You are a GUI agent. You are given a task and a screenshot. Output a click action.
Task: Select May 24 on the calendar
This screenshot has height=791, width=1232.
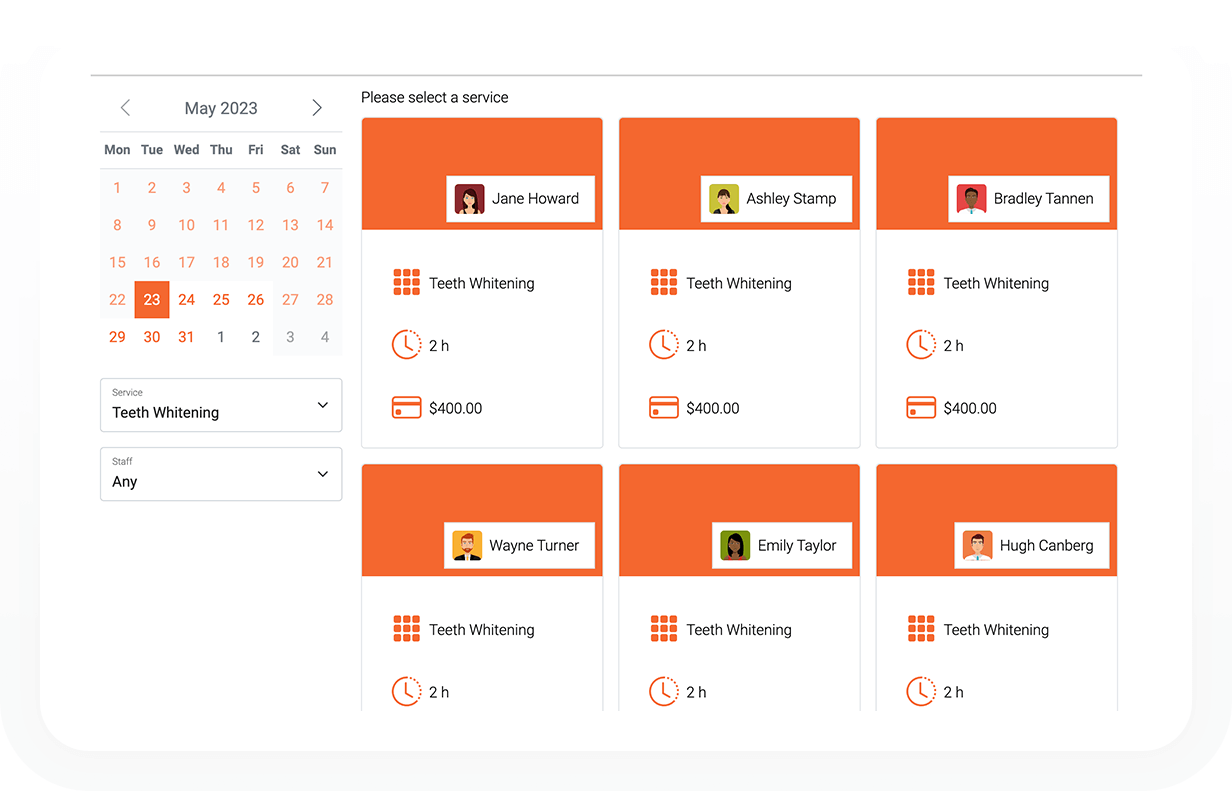(186, 300)
